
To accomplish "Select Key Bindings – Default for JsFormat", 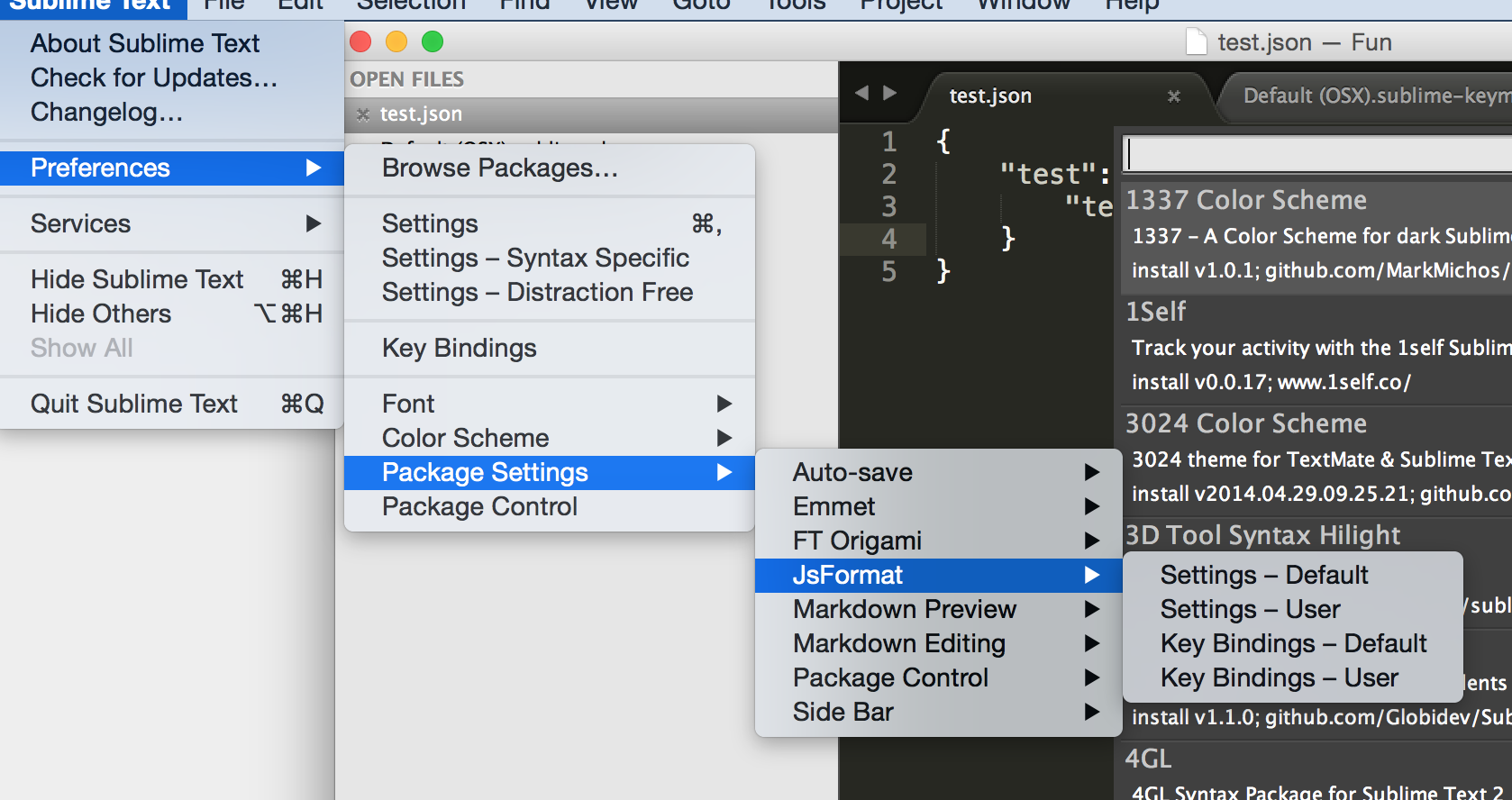I will click(1293, 643).
